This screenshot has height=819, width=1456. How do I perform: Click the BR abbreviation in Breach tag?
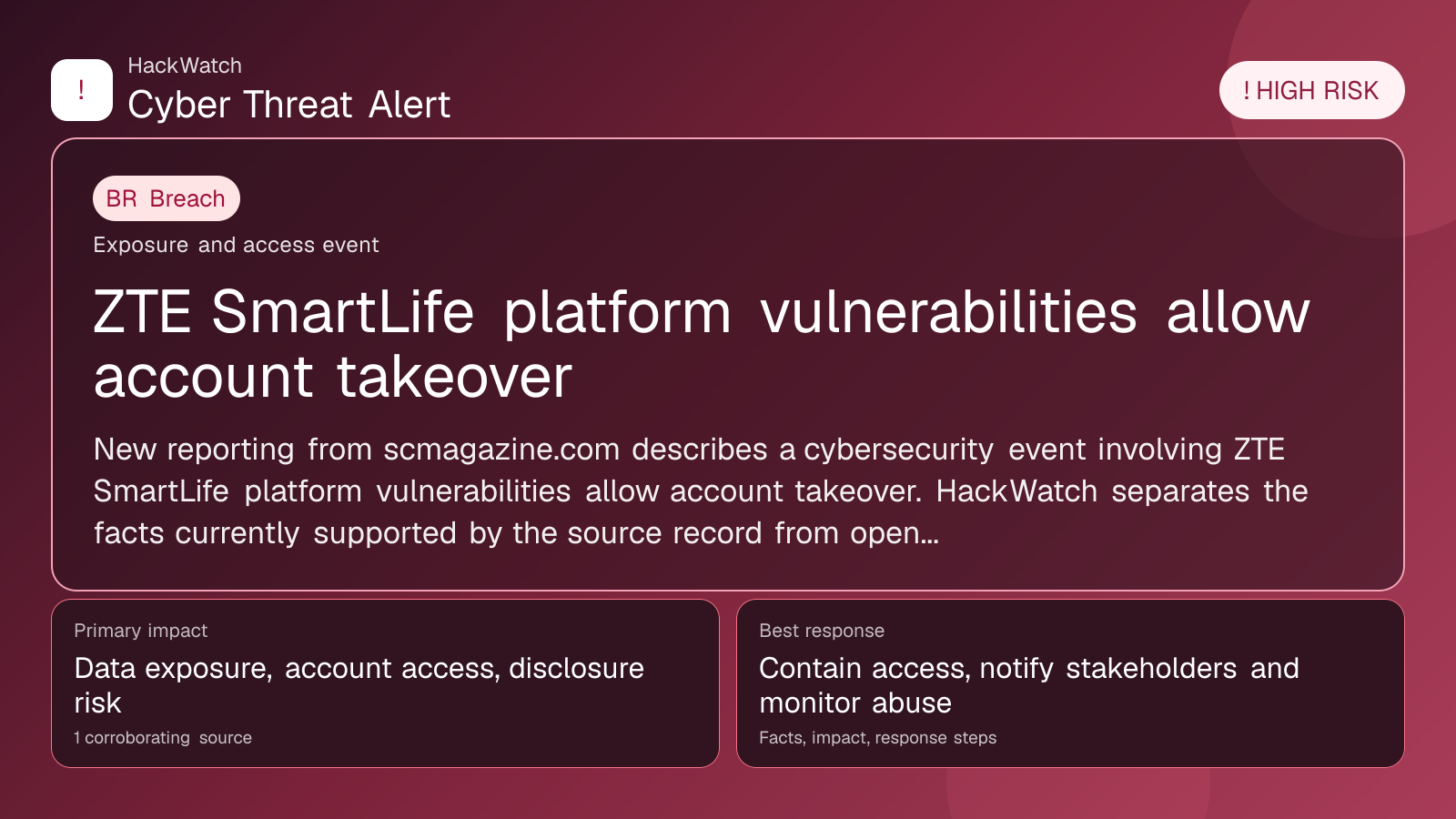(122, 198)
